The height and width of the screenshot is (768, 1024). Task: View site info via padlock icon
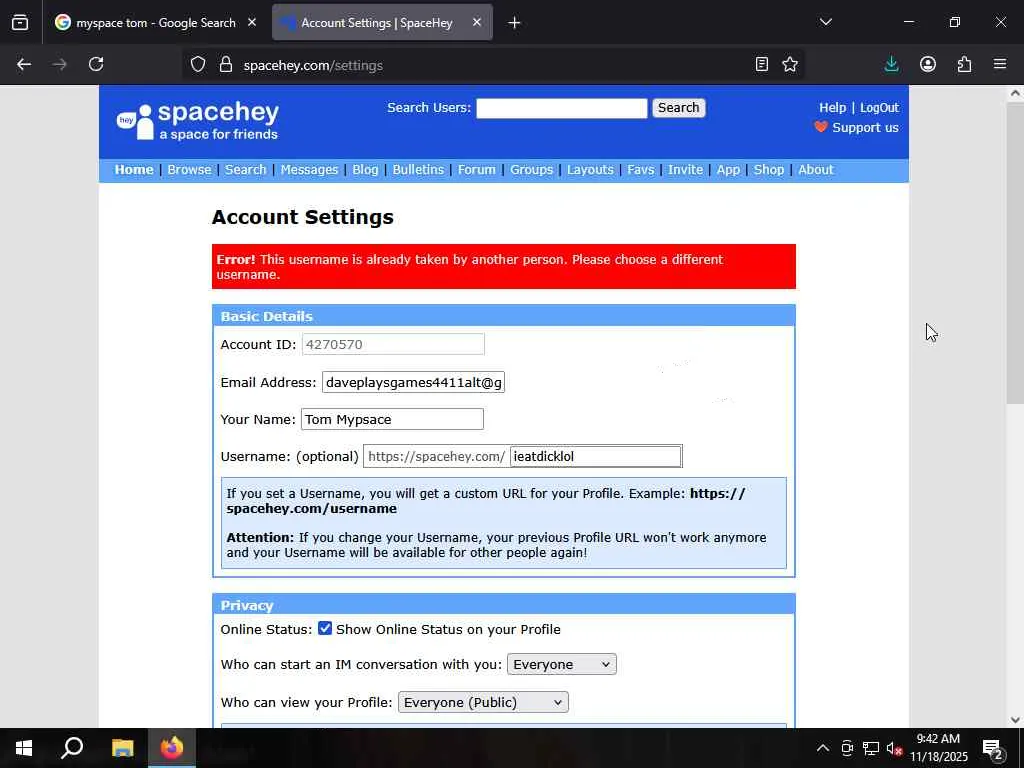pyautogui.click(x=226, y=64)
